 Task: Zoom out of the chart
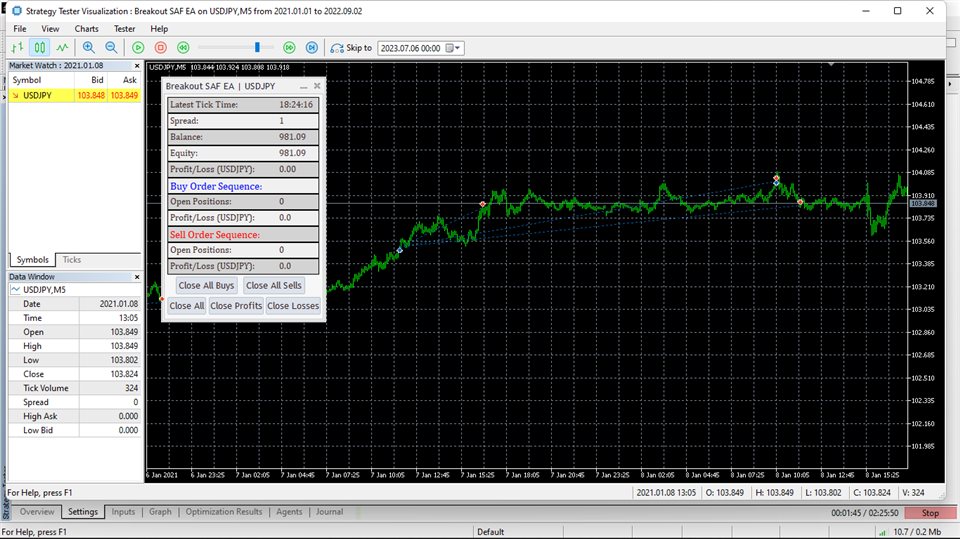click(111, 47)
